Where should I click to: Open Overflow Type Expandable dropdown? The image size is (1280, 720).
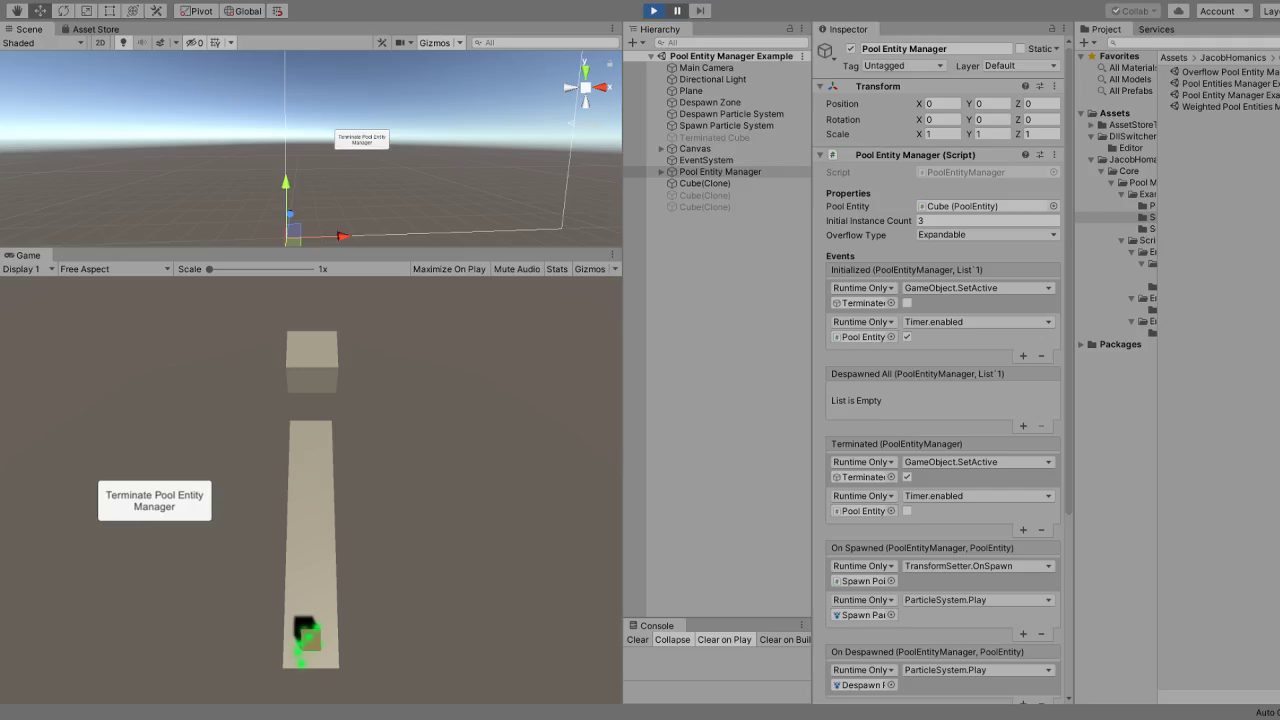[x=987, y=235]
